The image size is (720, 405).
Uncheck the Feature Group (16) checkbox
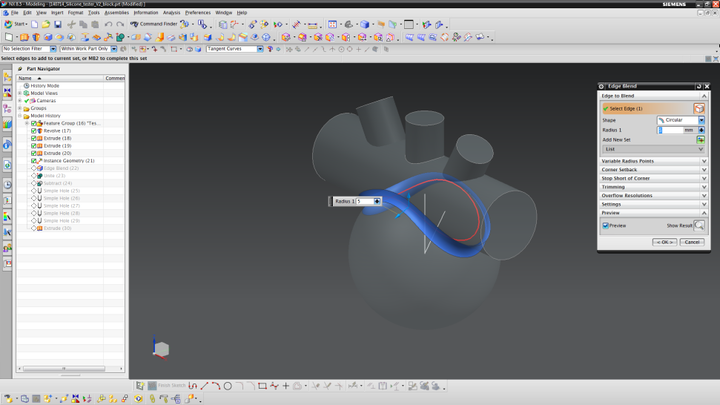pos(34,123)
